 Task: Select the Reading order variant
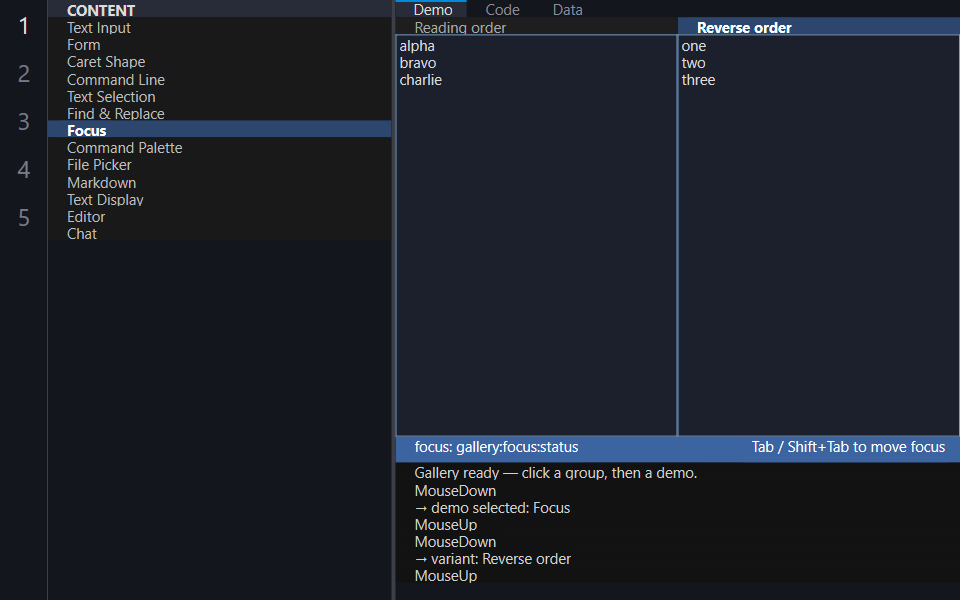tap(536, 28)
